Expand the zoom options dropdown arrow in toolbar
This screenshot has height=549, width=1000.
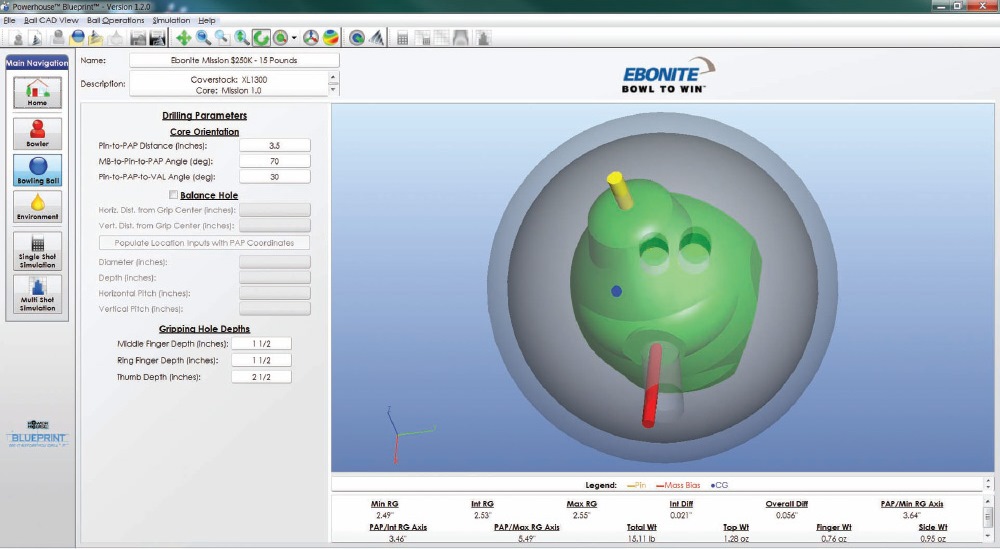pos(293,38)
